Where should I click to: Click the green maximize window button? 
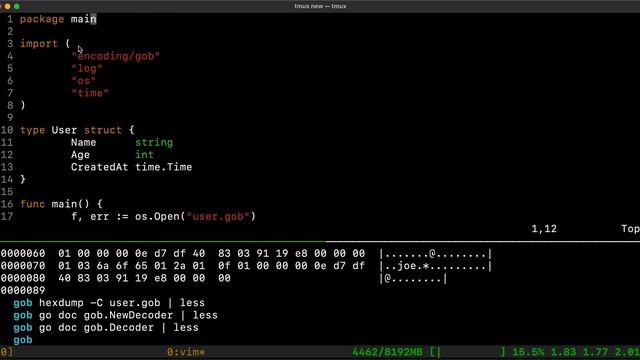coord(17,6)
